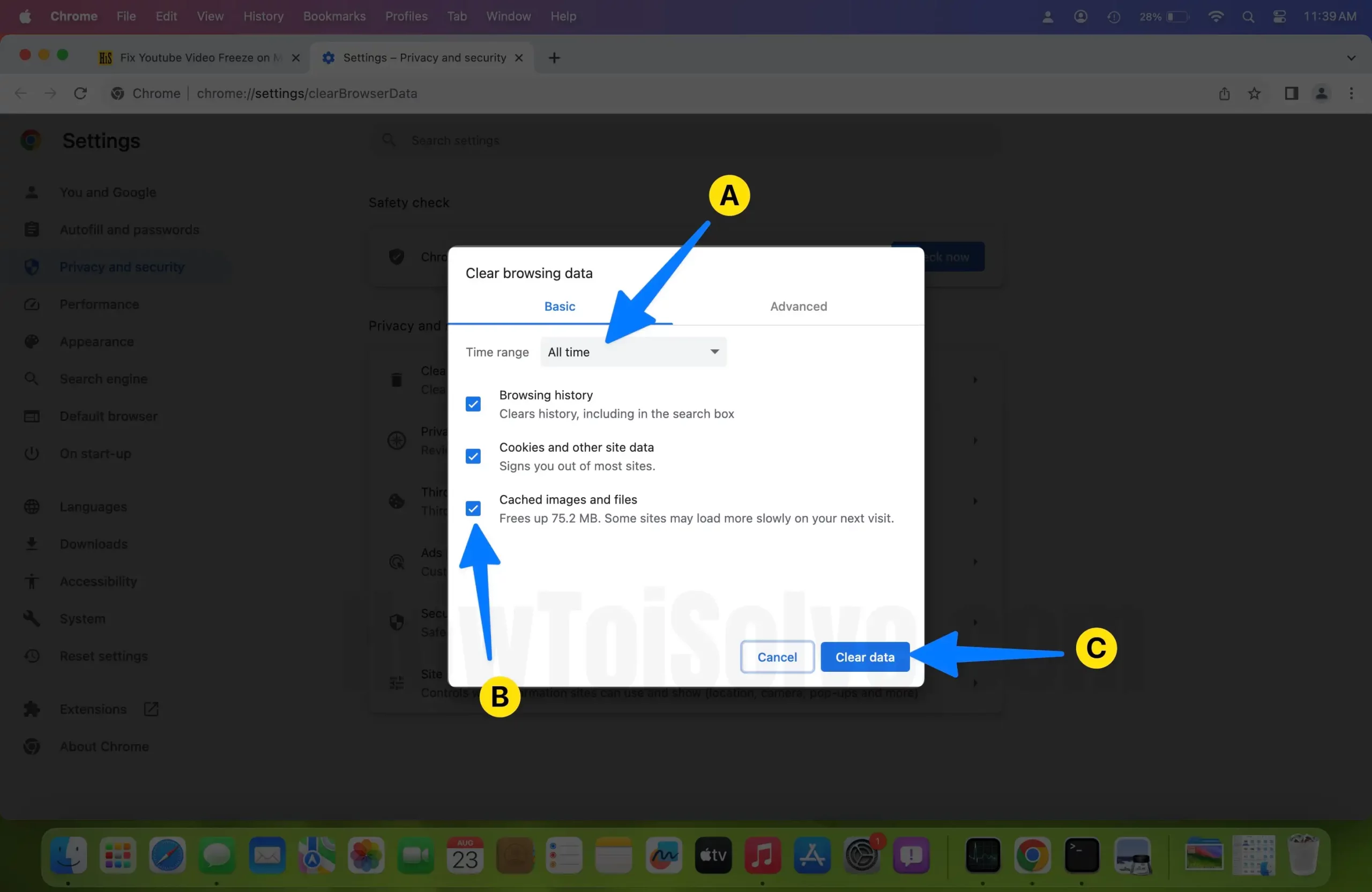1372x892 pixels.
Task: Click the Clear data button
Action: pos(864,657)
